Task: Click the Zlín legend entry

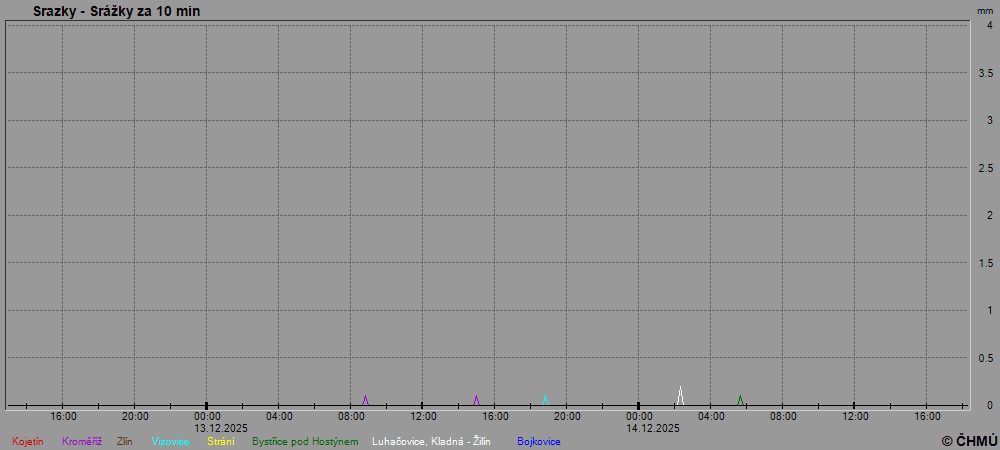Action: [x=124, y=441]
